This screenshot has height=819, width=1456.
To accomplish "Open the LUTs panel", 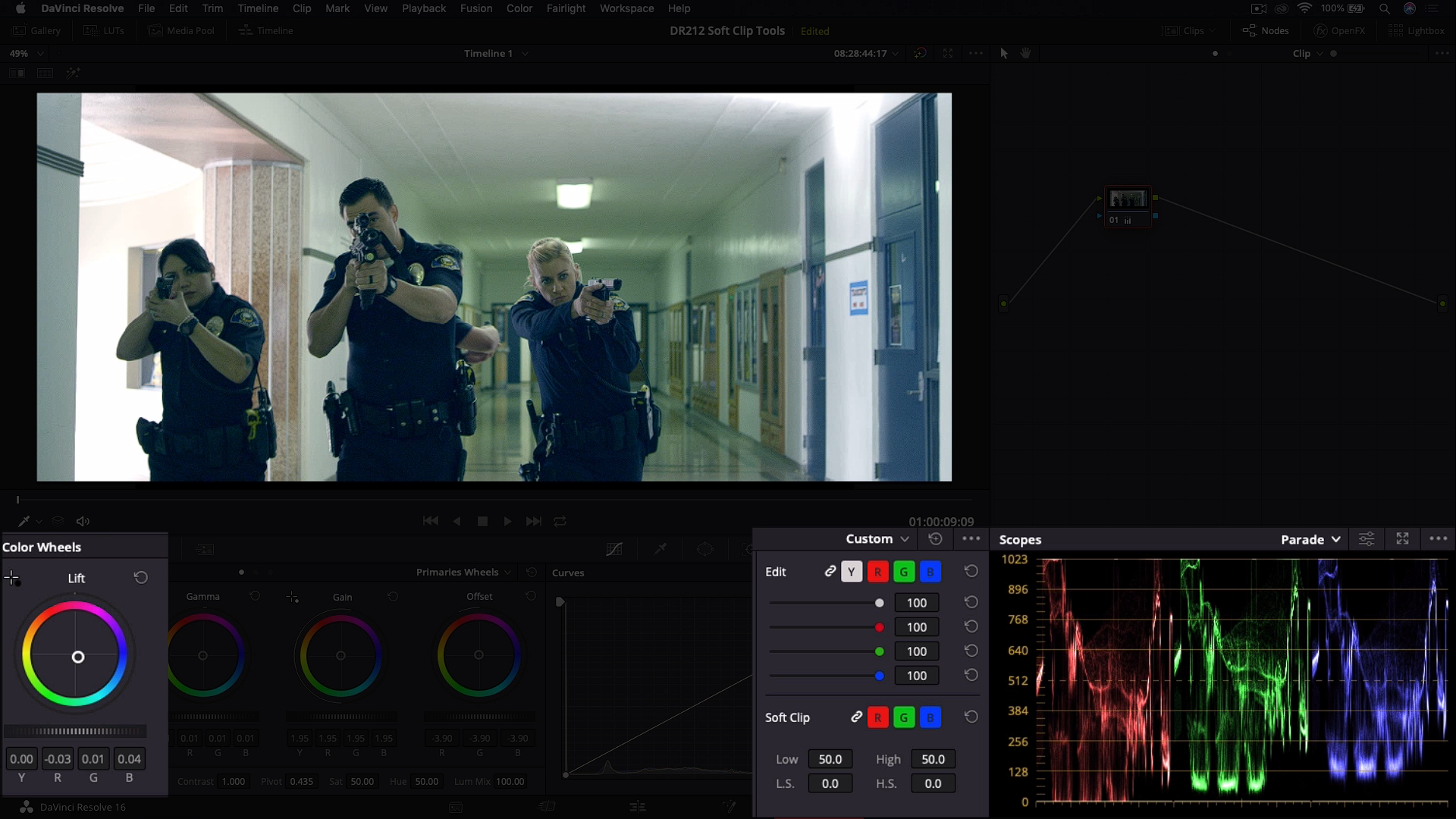I will [x=104, y=30].
